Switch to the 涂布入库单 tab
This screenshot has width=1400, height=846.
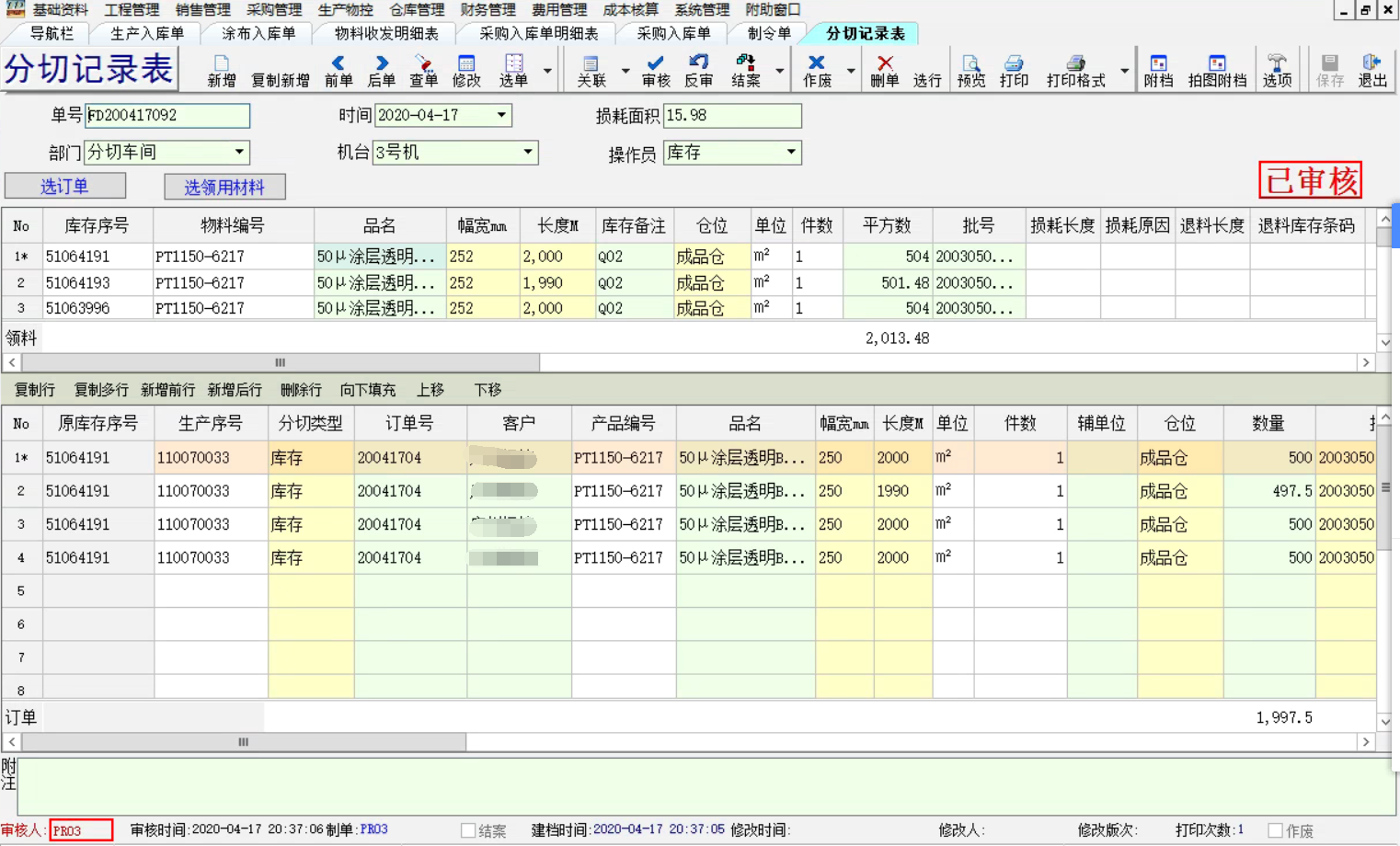pyautogui.click(x=258, y=34)
